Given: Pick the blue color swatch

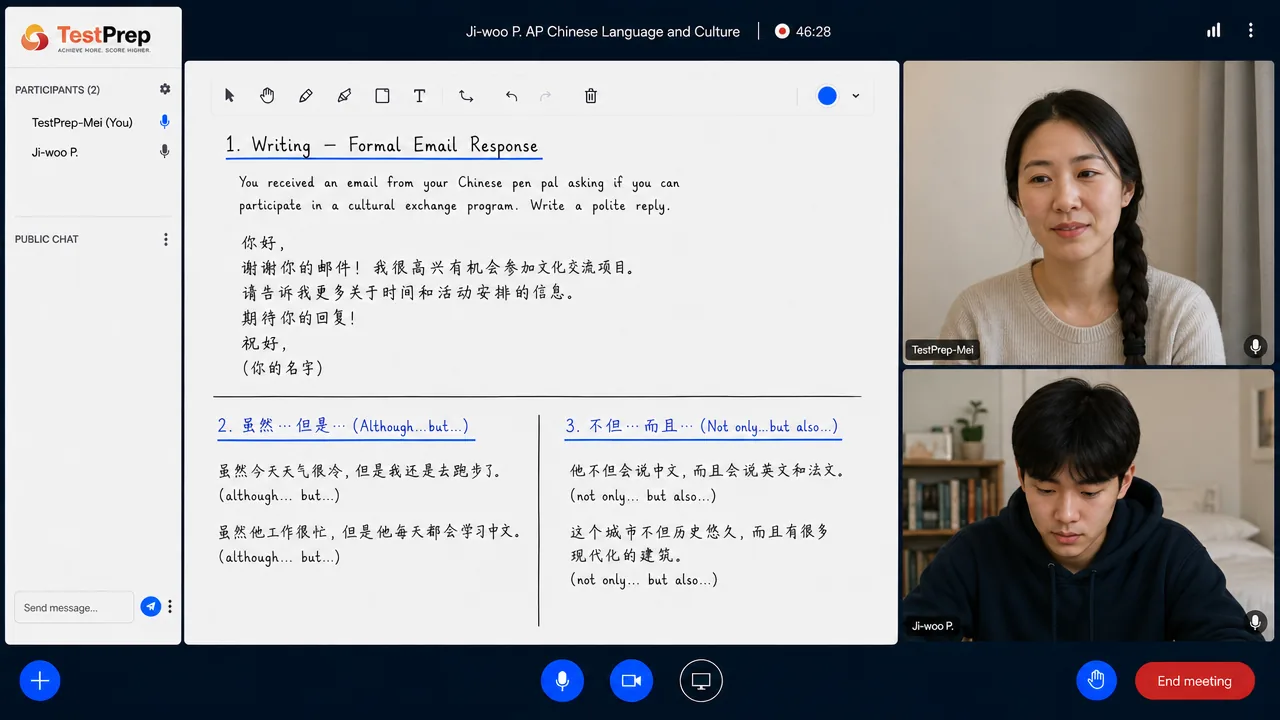Looking at the screenshot, I should tap(827, 96).
